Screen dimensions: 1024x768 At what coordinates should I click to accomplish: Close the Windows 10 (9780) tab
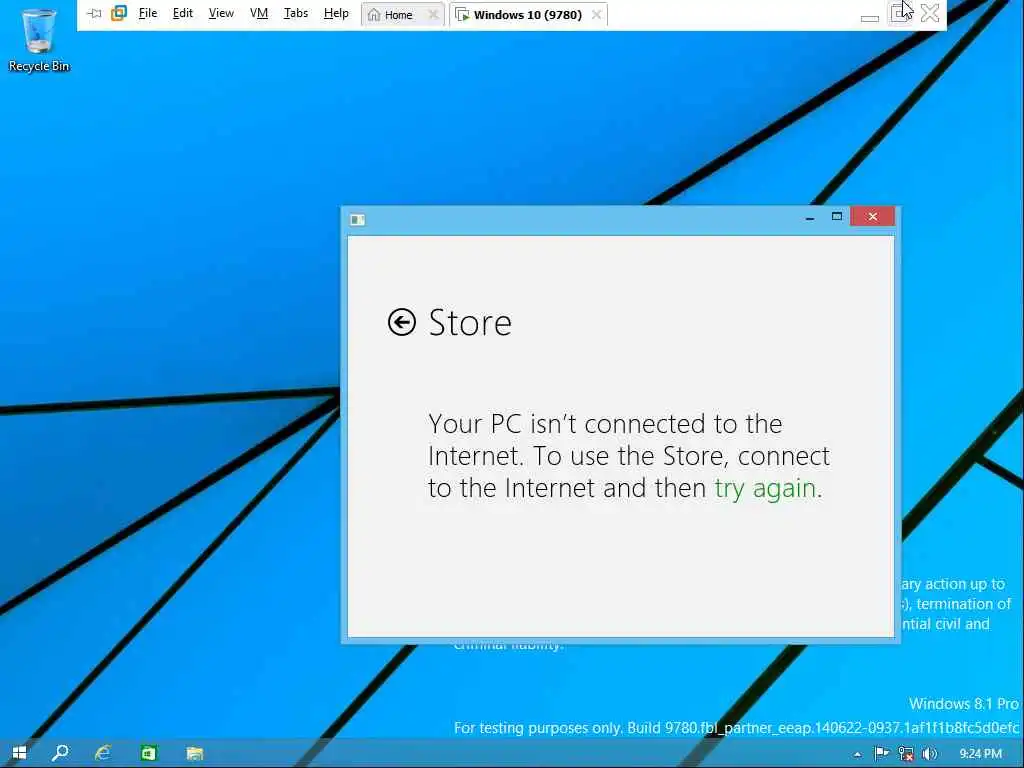(x=596, y=15)
